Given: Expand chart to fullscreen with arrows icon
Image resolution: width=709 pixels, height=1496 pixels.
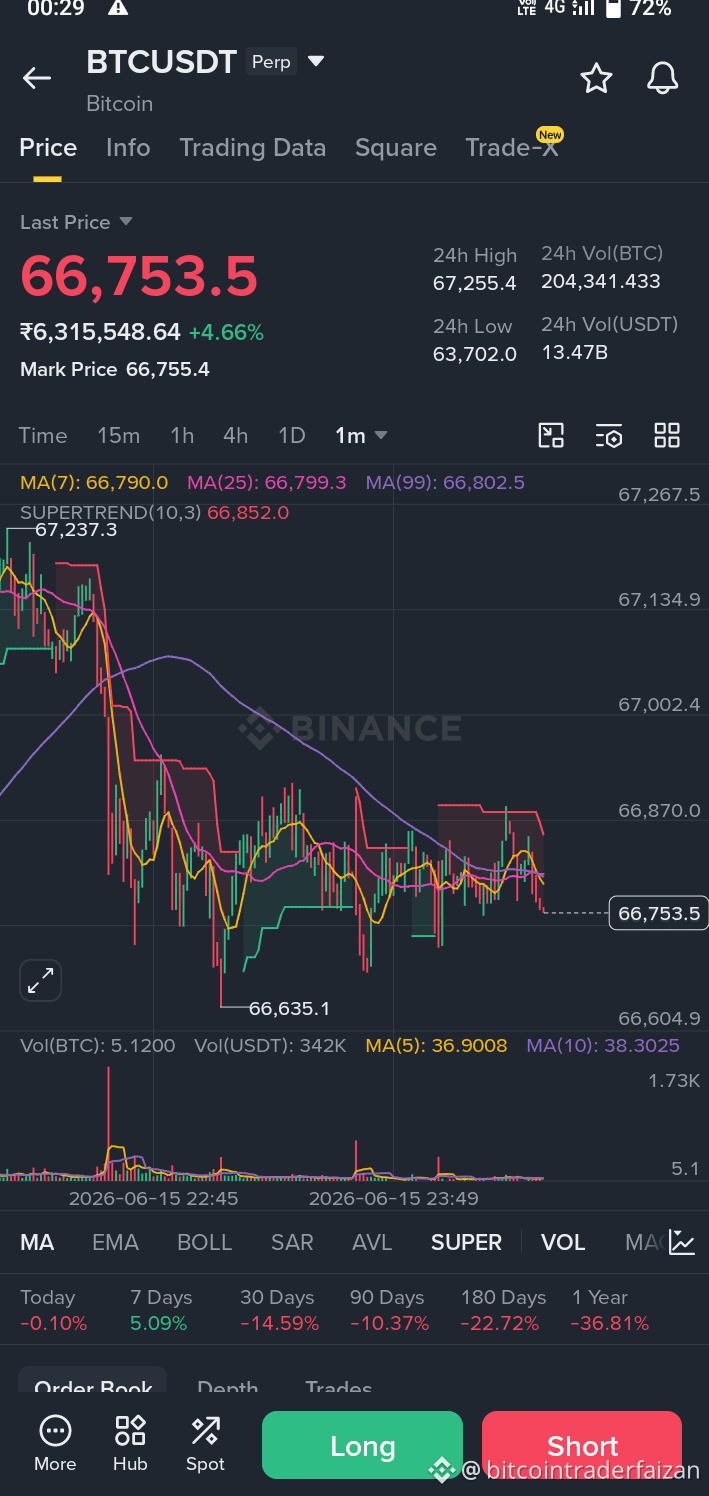Looking at the screenshot, I should pos(41,981).
